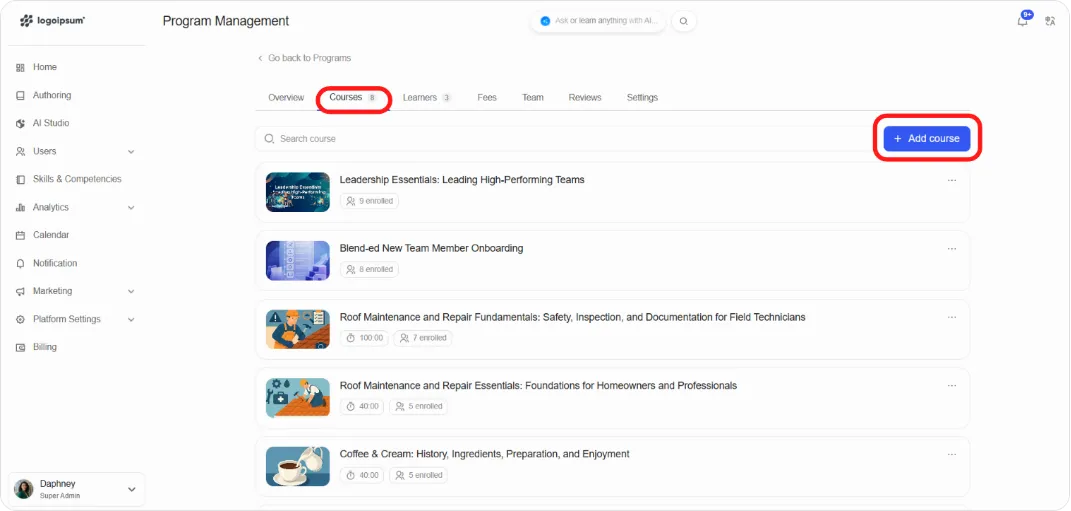Click 8 enrolled badge on Blend-ed Onboarding

(370, 270)
